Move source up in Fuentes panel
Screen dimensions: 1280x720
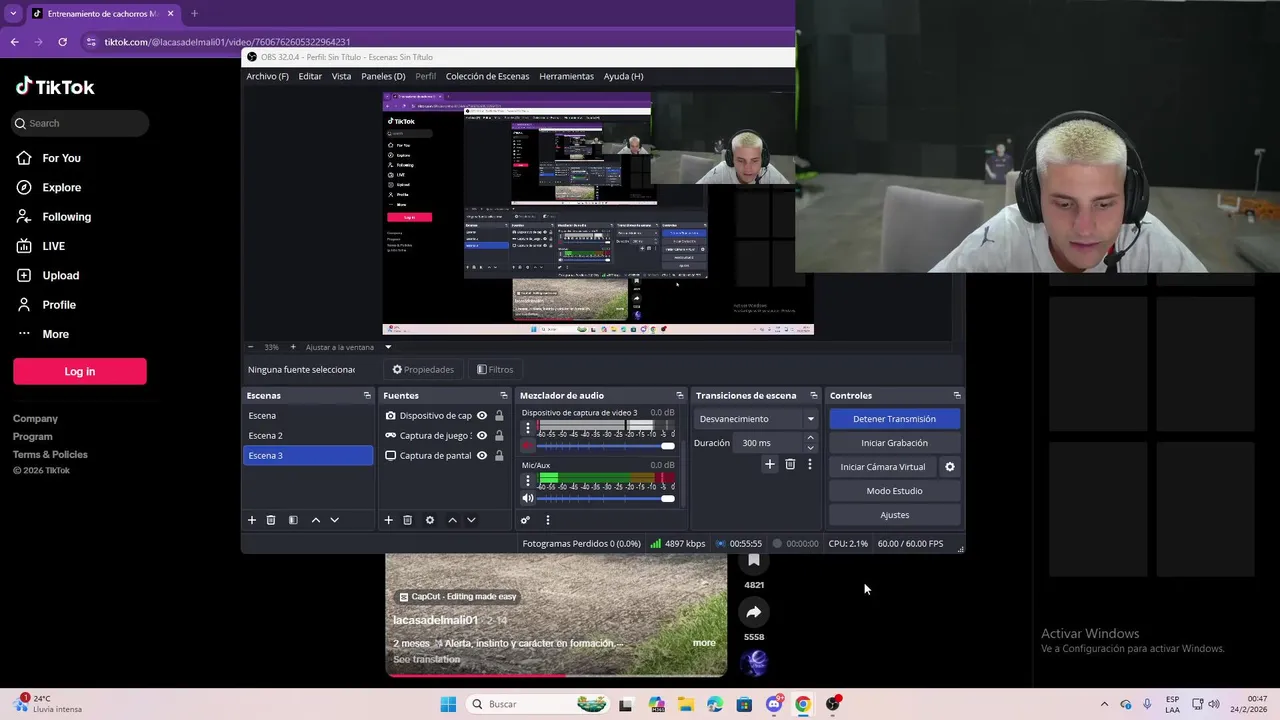tap(452, 520)
